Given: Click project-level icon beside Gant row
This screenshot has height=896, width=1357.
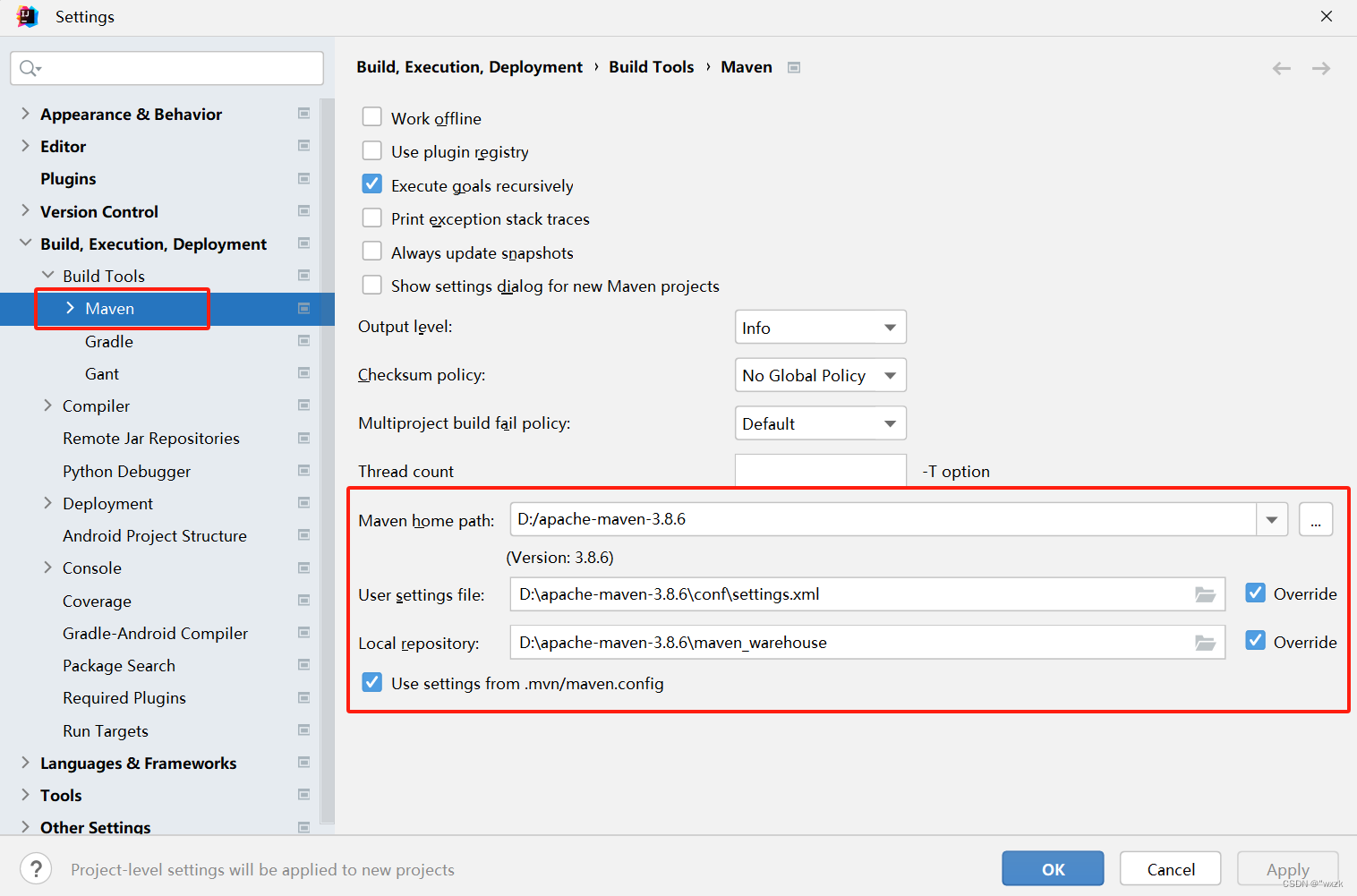Looking at the screenshot, I should [304, 373].
